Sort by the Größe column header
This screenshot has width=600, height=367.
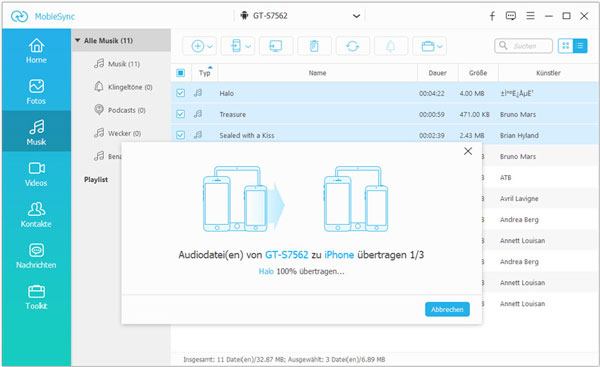[478, 73]
